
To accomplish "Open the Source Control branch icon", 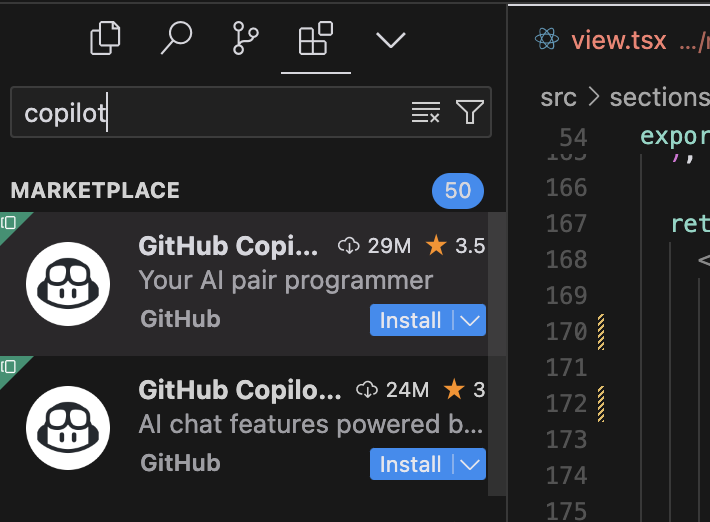I will 245,38.
